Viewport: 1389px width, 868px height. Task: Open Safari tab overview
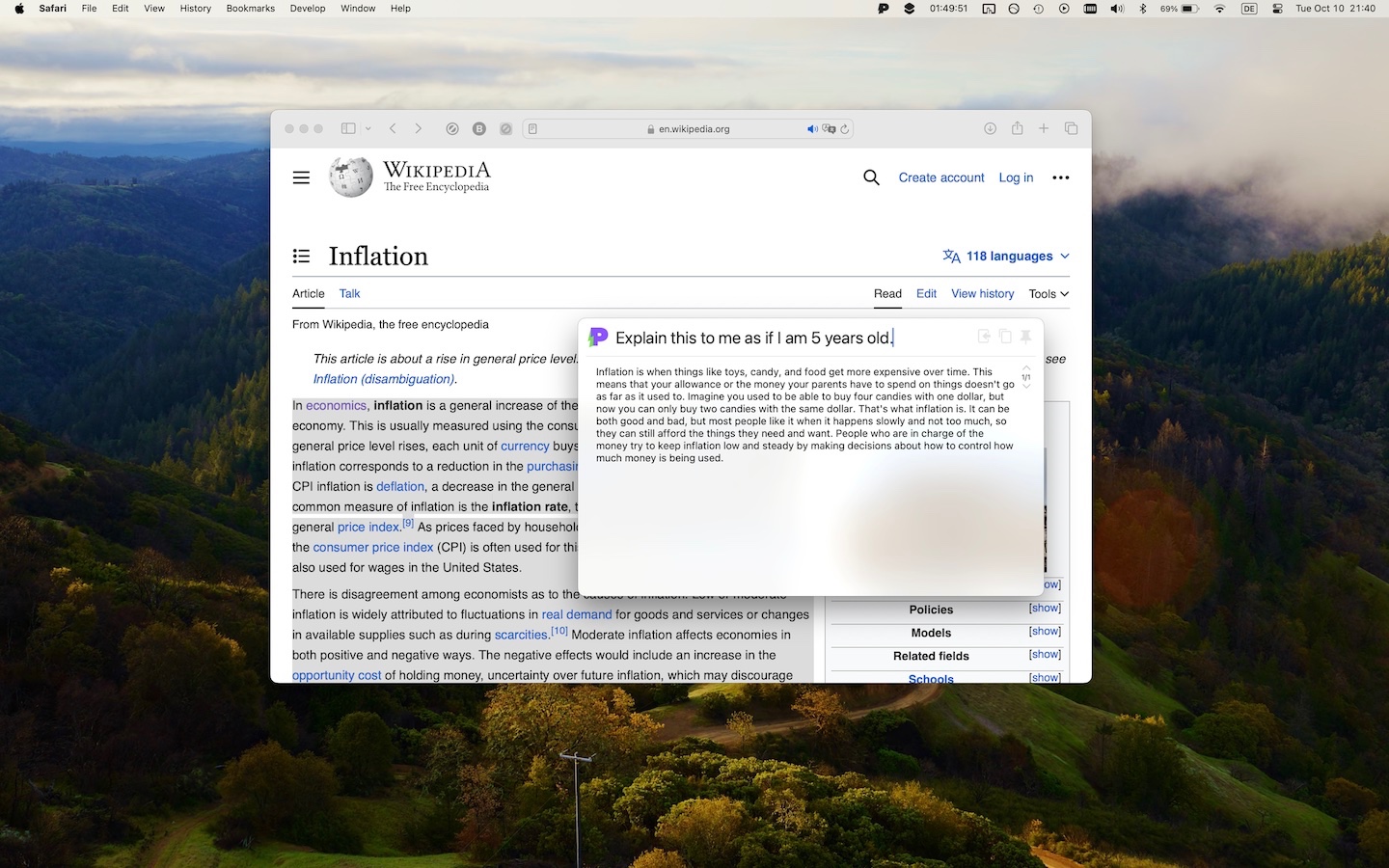pos(1071,128)
